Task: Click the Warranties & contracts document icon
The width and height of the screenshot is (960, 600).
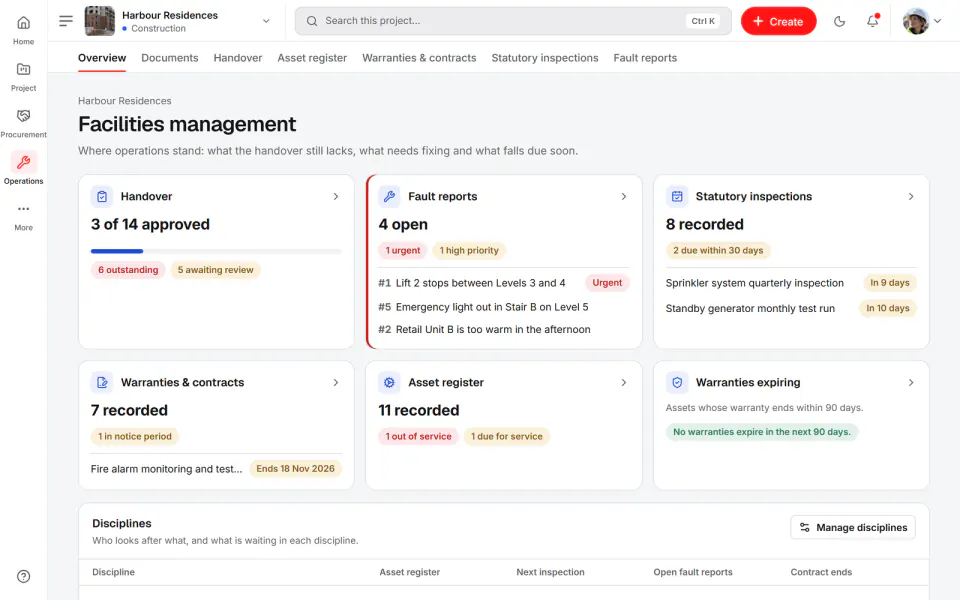Action: click(x=102, y=383)
